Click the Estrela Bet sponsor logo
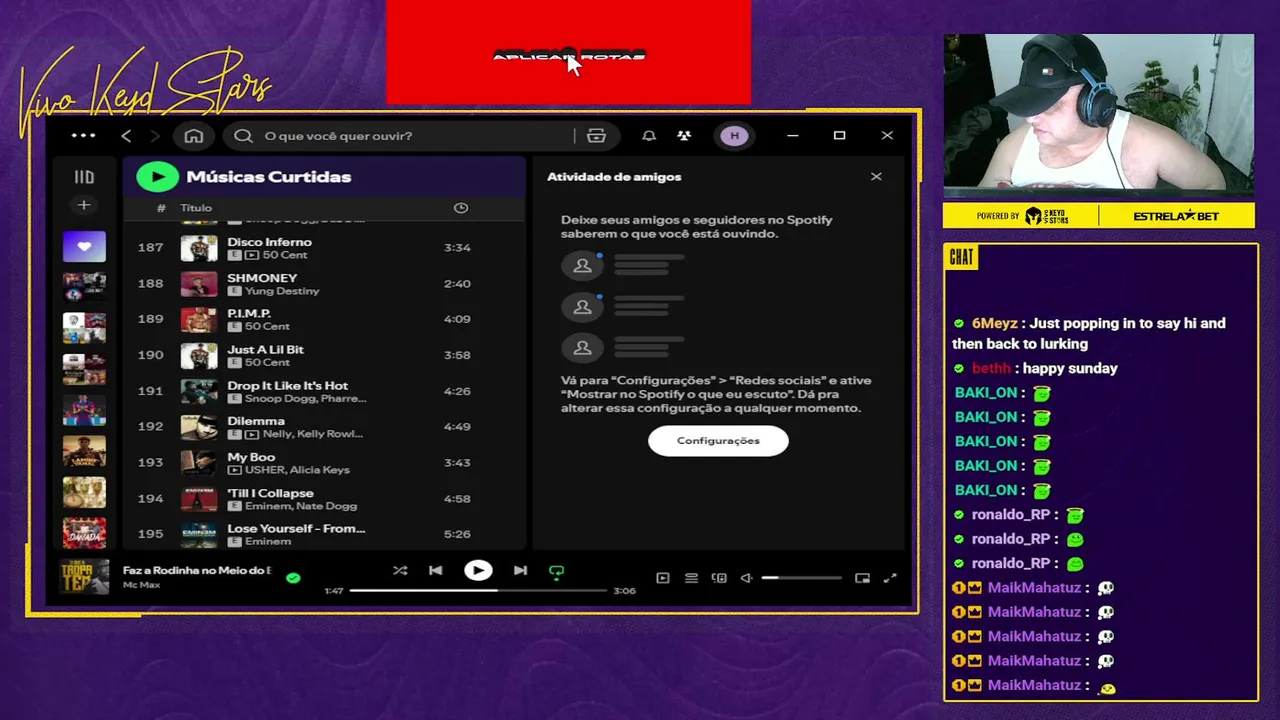1280x720 pixels. coord(1176,216)
